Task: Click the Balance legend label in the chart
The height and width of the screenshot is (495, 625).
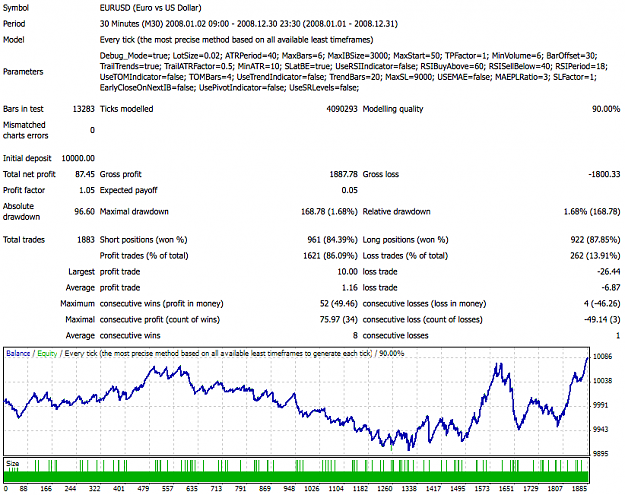Action: [18, 354]
